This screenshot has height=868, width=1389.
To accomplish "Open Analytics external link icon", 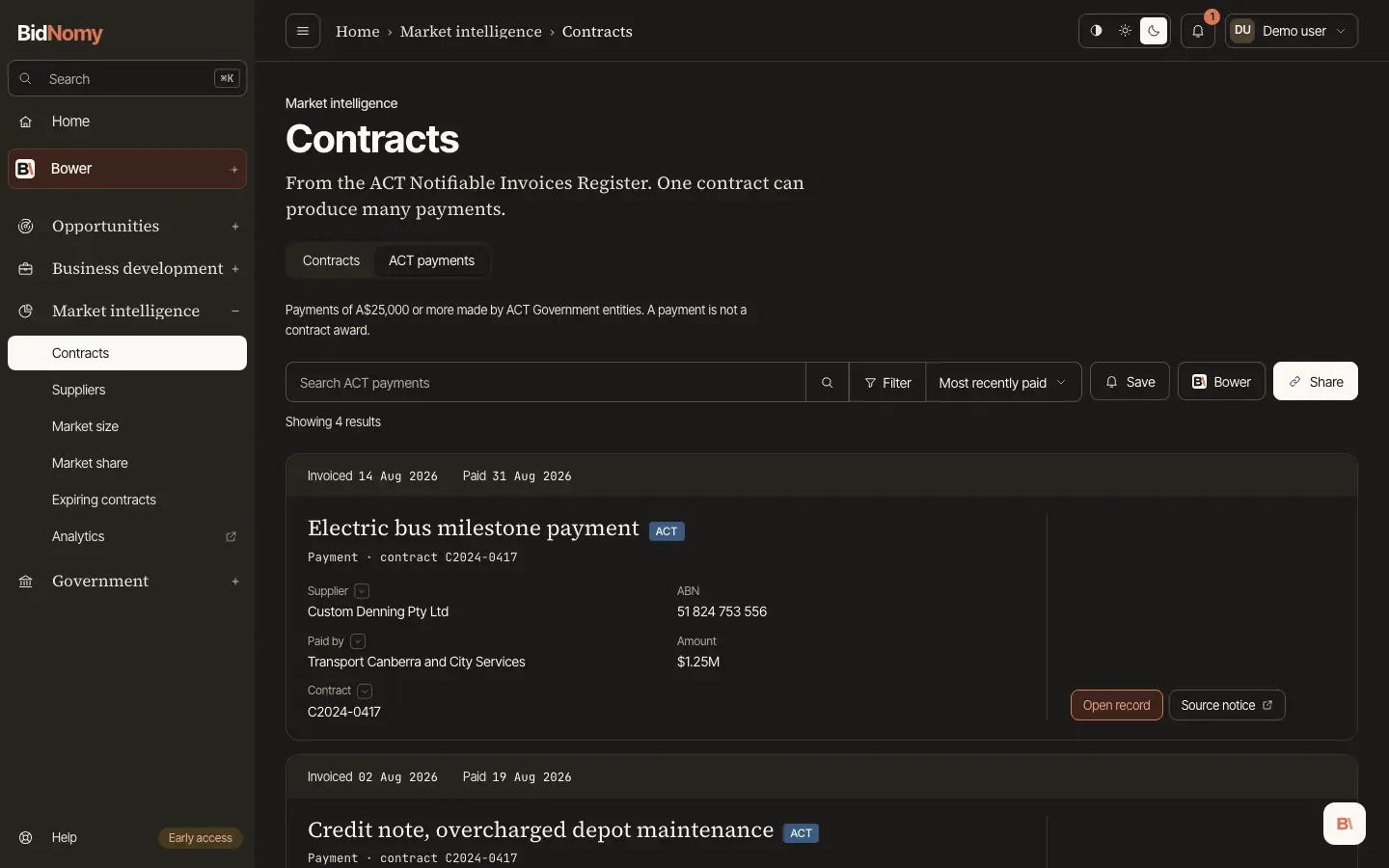I will pos(231,536).
